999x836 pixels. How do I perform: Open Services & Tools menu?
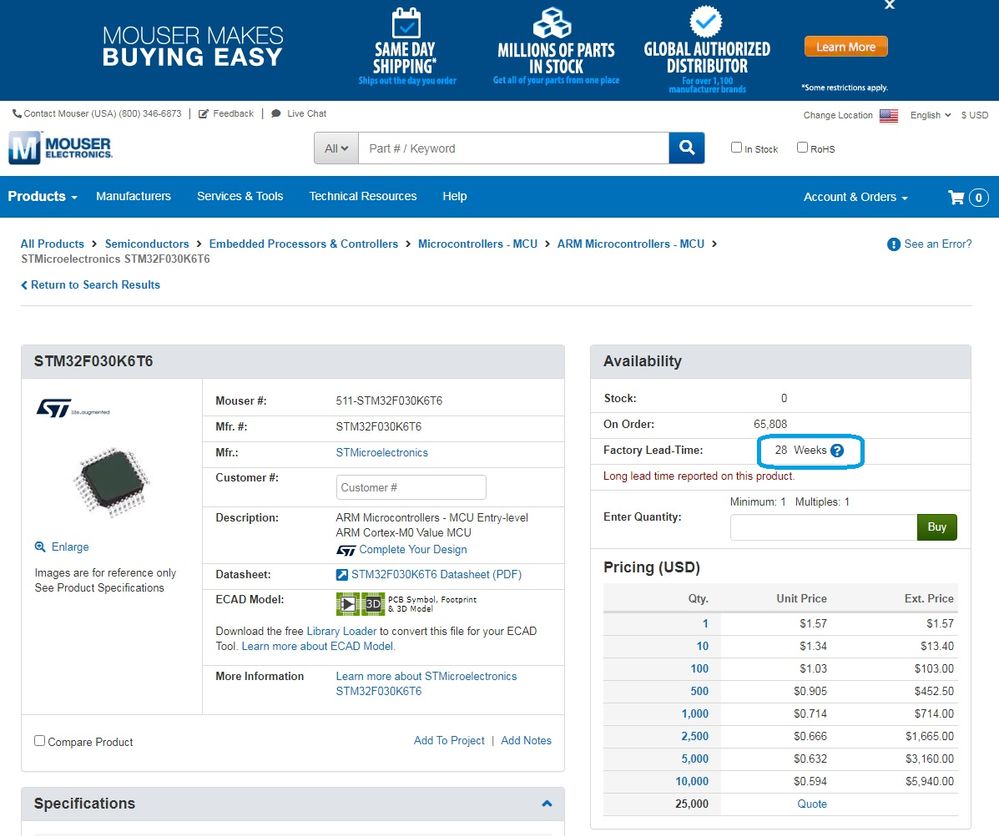[240, 196]
